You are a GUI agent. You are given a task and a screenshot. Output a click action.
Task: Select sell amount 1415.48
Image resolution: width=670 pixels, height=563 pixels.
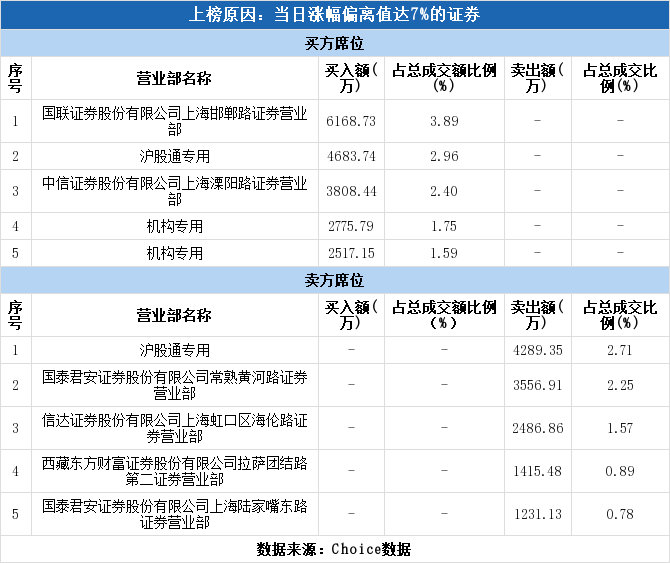pyautogui.click(x=538, y=472)
